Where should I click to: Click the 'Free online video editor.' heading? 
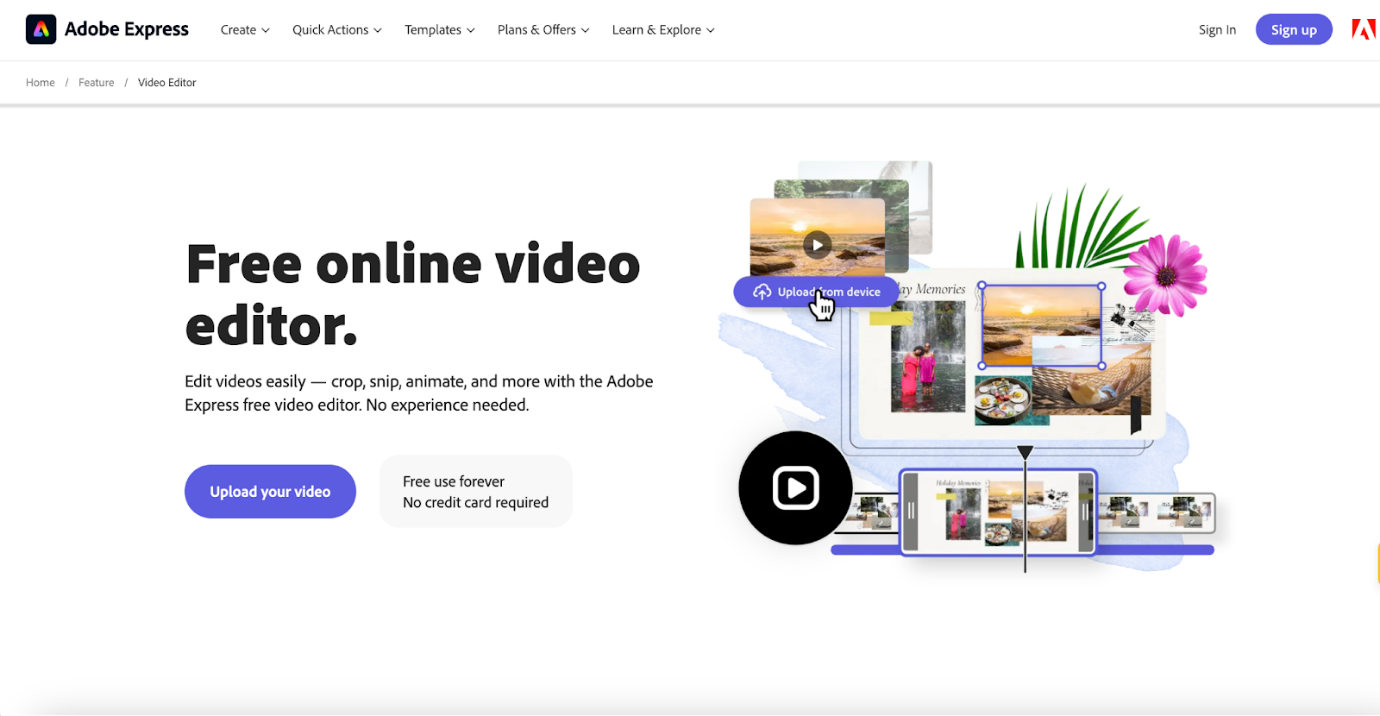[413, 294]
